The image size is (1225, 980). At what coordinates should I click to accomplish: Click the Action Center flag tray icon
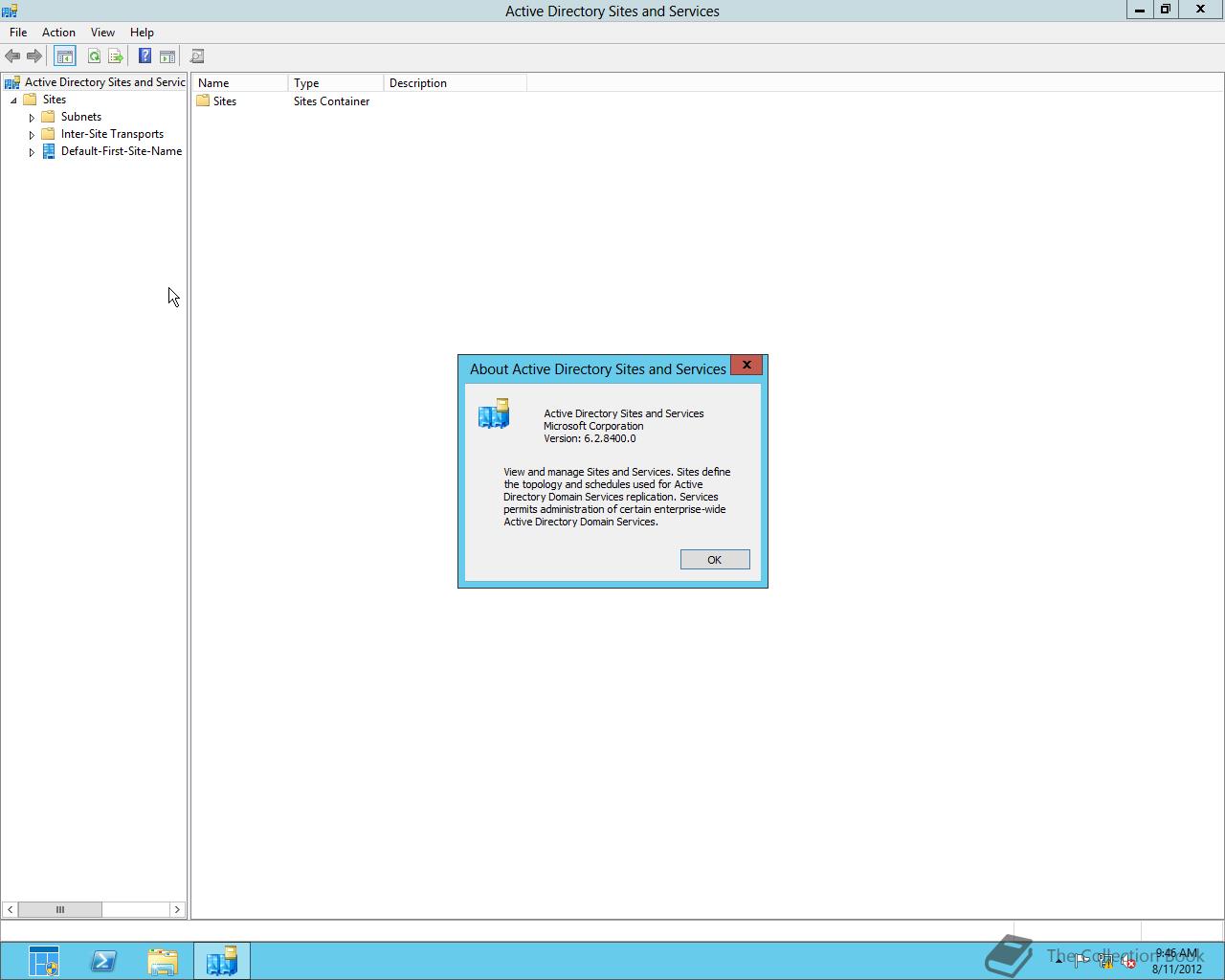point(1080,962)
